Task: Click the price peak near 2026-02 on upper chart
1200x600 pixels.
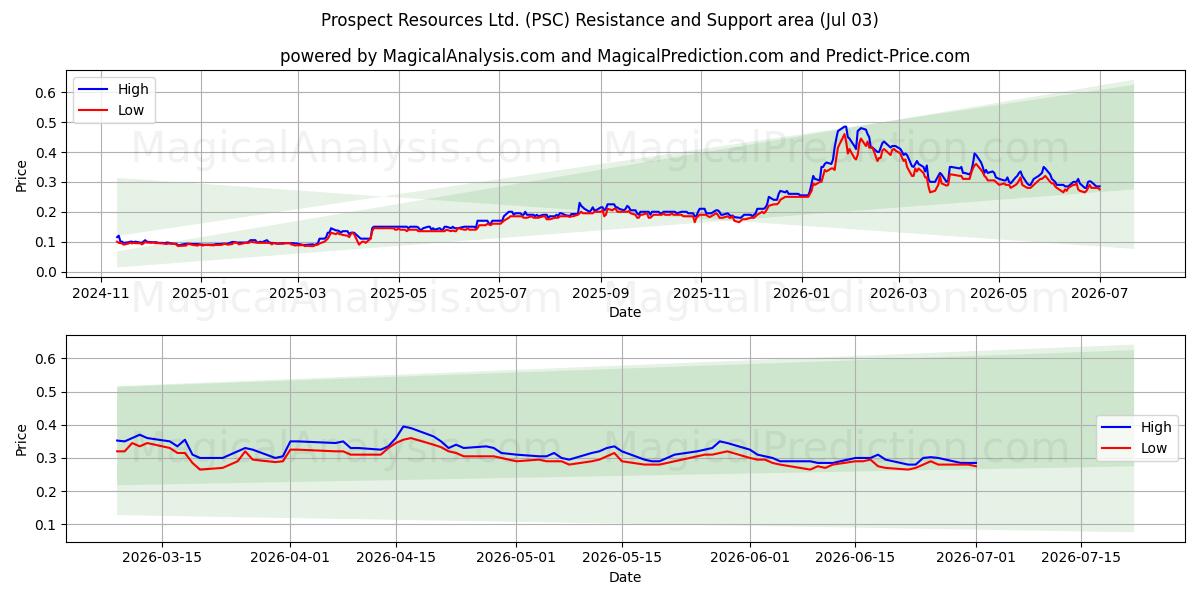Action: [845, 127]
